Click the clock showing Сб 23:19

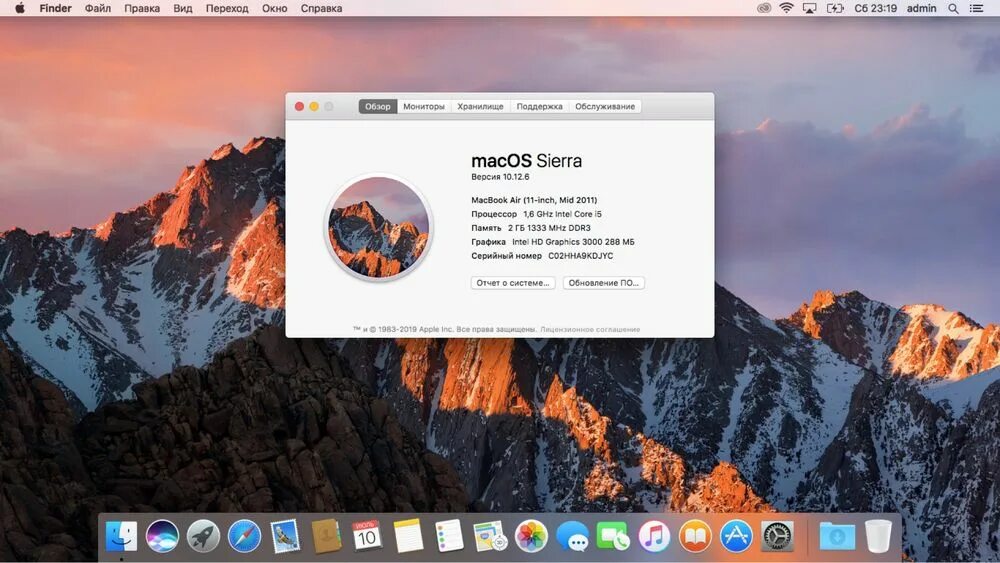point(875,8)
